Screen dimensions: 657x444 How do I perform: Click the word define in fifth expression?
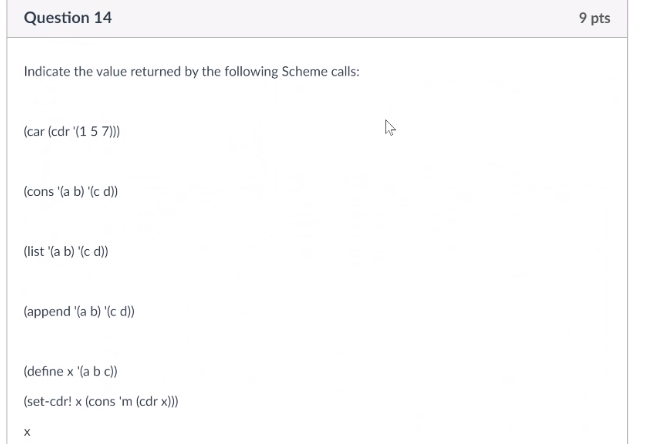45,372
